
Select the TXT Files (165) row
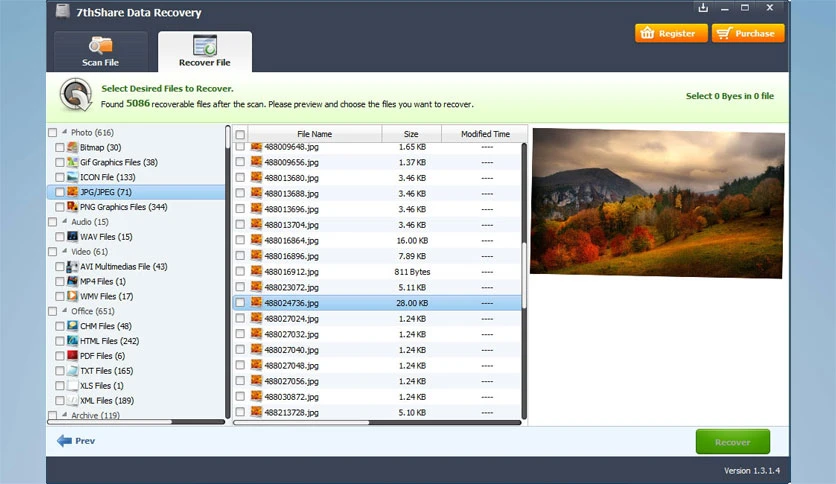click(136, 370)
